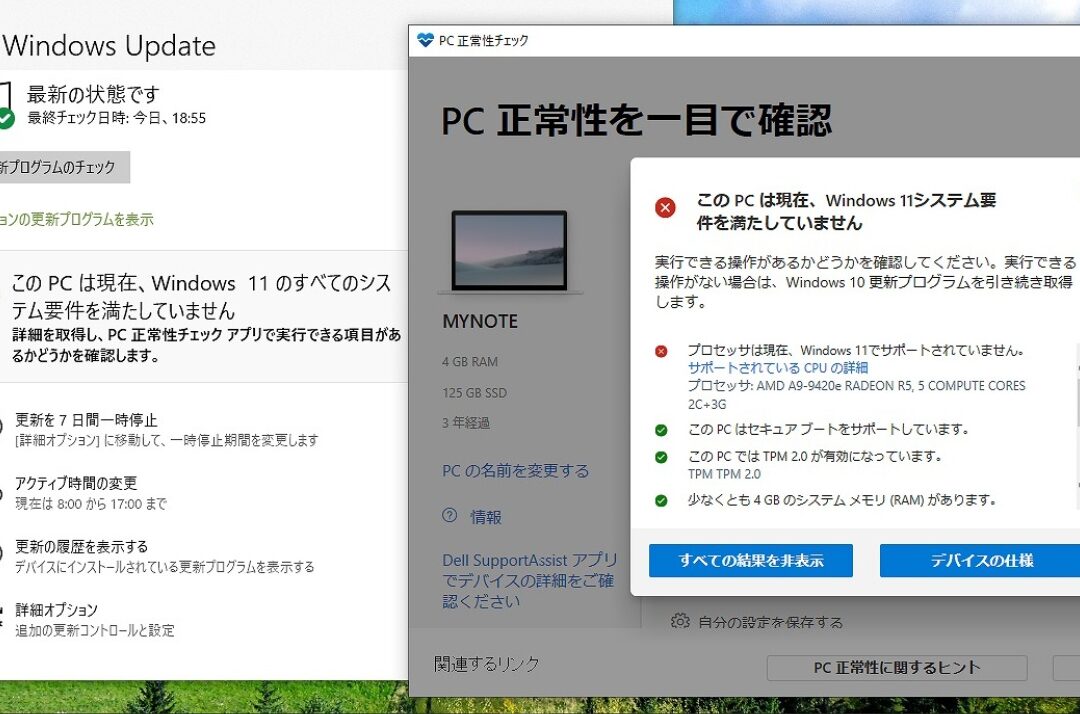This screenshot has height=714, width=1080.
Task: Click green check icon for 4 GB RAM result
Action: 661,501
